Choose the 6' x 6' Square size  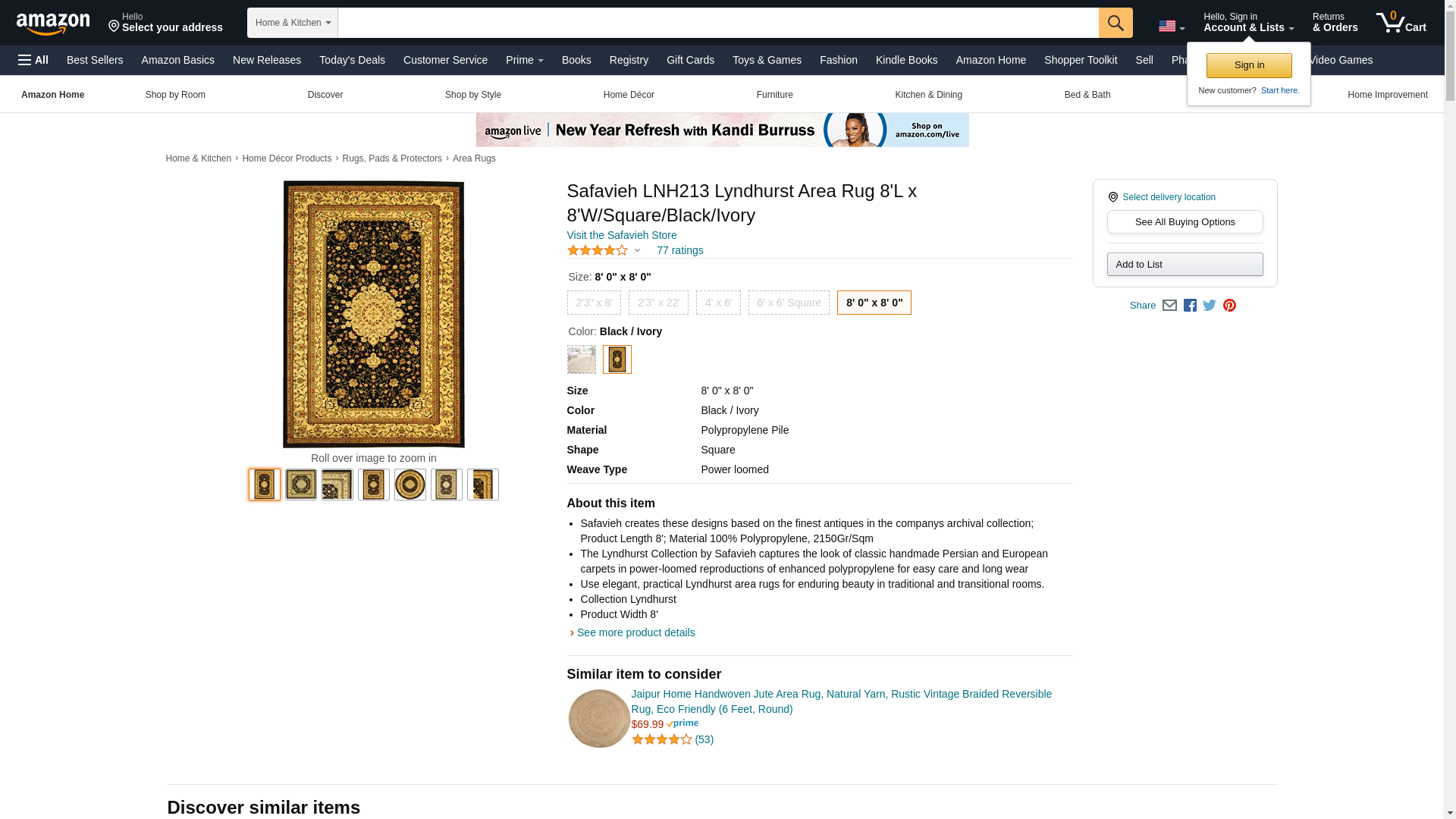pyautogui.click(x=788, y=303)
